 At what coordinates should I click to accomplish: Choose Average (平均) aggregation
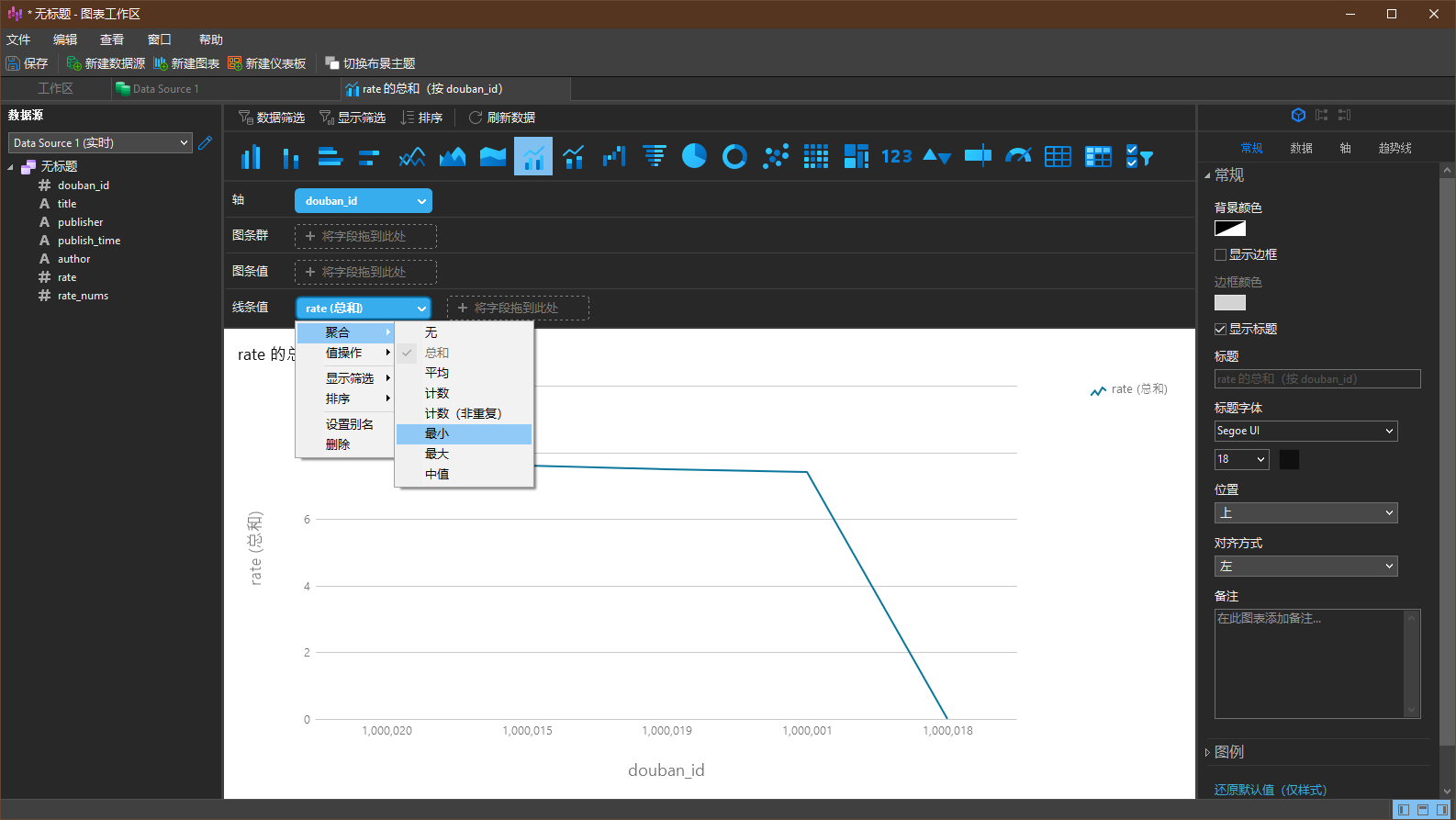pos(464,373)
